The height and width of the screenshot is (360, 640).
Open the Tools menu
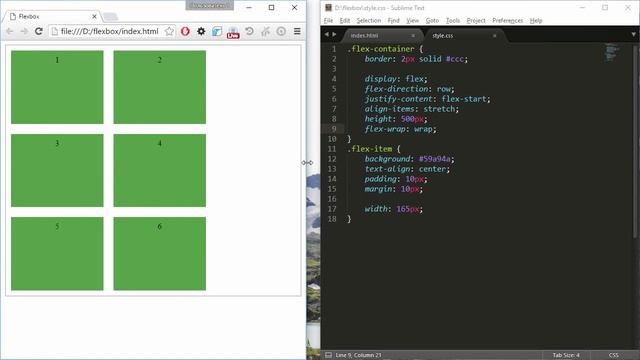tap(453, 20)
